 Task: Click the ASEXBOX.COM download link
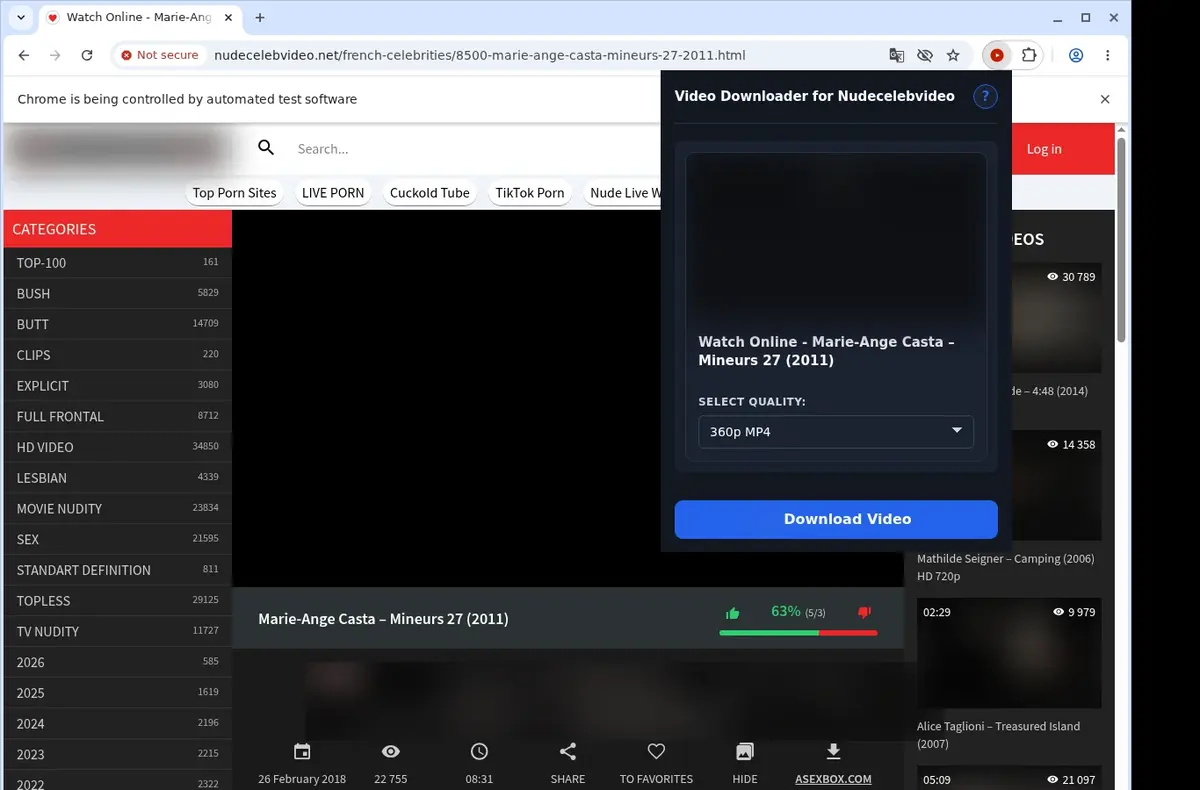click(833, 779)
